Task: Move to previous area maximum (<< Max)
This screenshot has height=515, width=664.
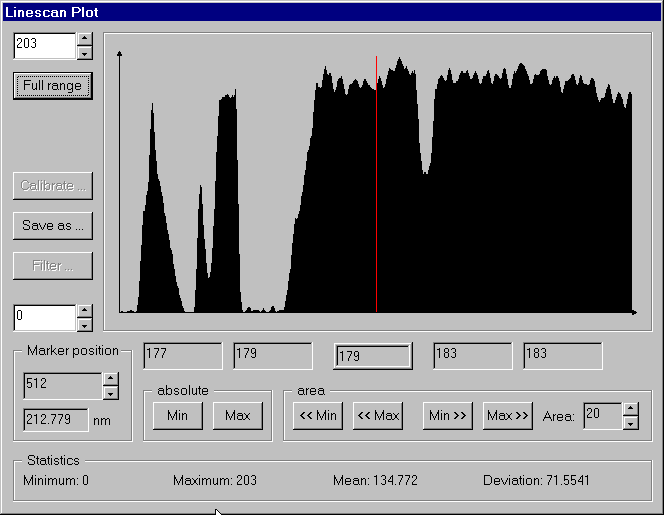Action: point(378,416)
